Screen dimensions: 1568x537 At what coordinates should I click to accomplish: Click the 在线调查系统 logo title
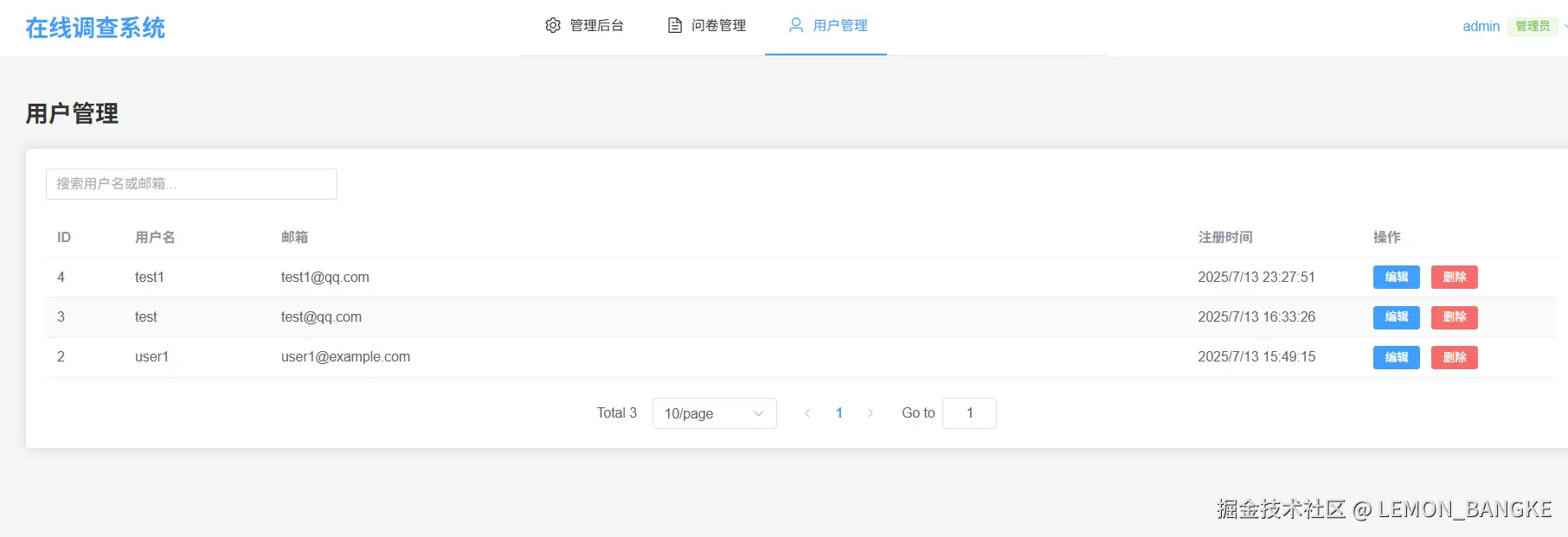[95, 28]
